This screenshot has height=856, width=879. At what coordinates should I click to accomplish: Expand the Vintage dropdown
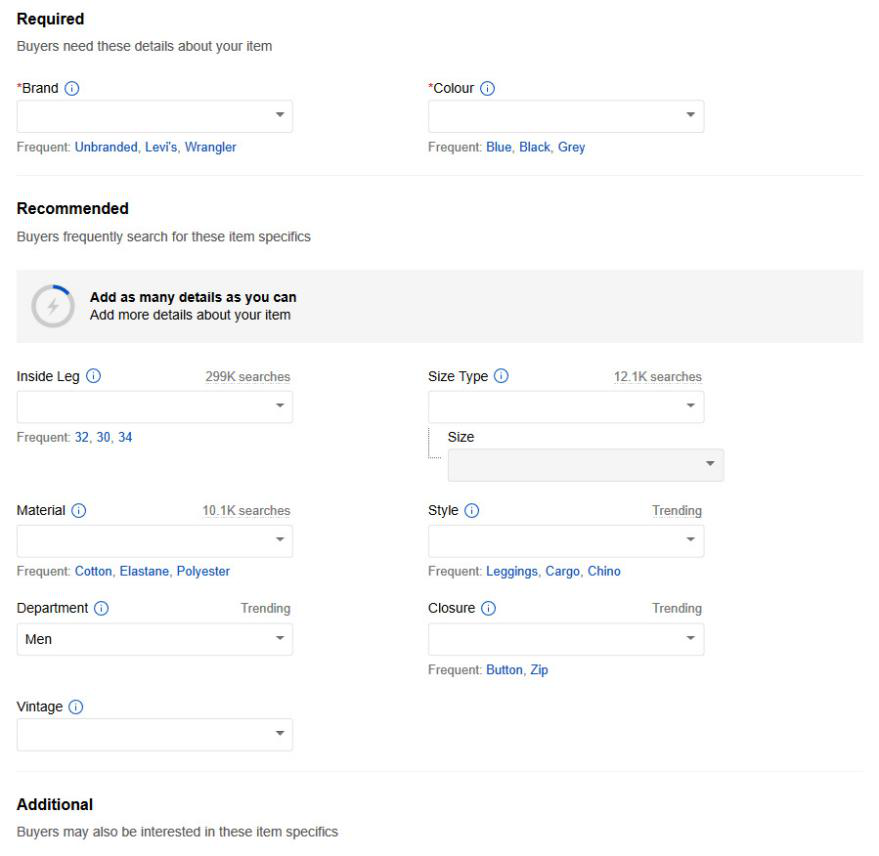point(155,734)
